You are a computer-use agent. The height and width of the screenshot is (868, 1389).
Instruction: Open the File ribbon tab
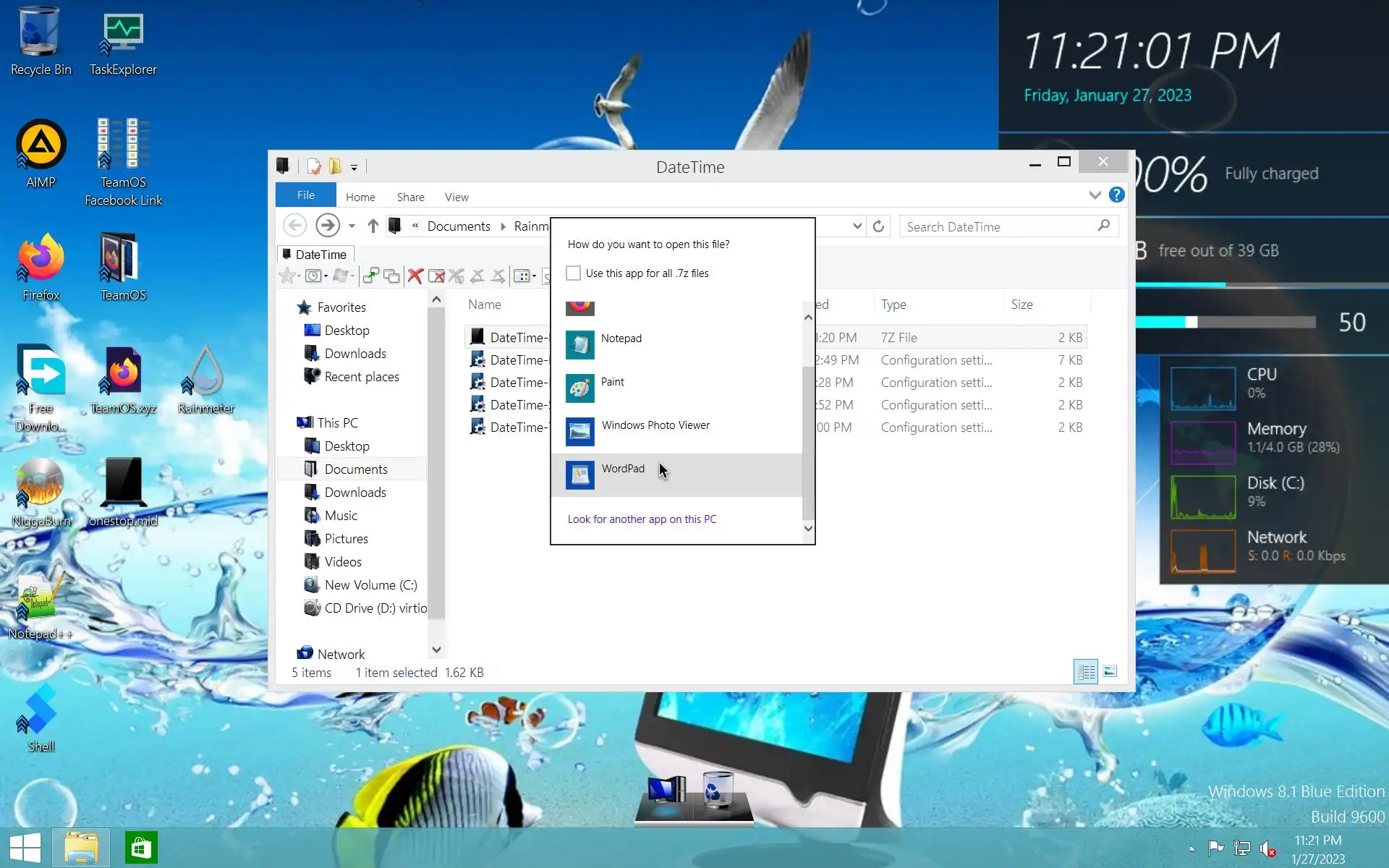[305, 195]
